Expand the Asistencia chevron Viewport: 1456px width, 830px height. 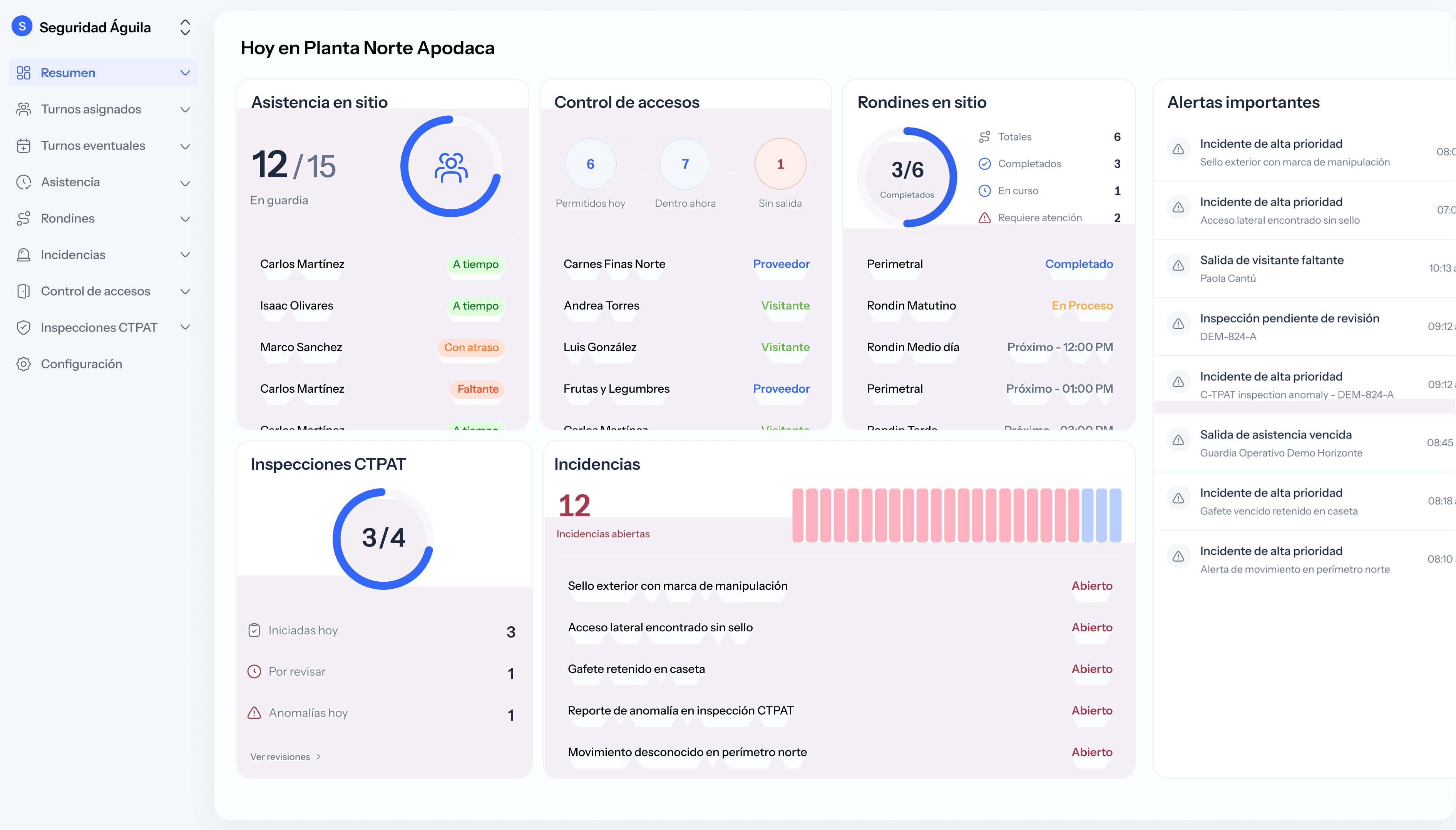click(185, 183)
